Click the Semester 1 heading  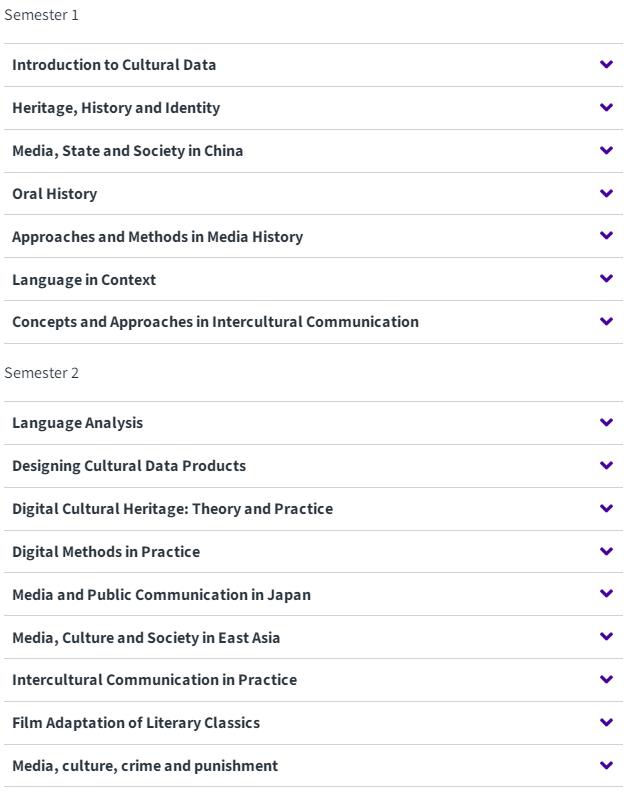click(x=41, y=15)
